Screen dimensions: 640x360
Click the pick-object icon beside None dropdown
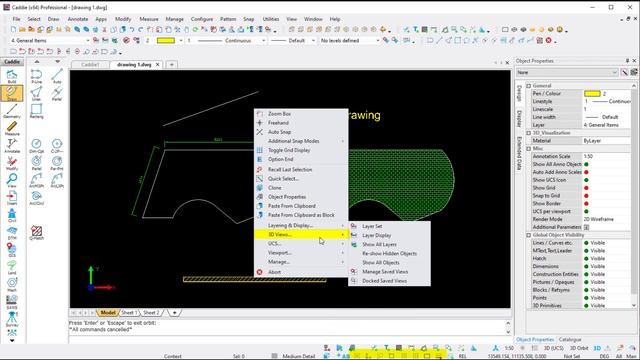click(x=624, y=72)
